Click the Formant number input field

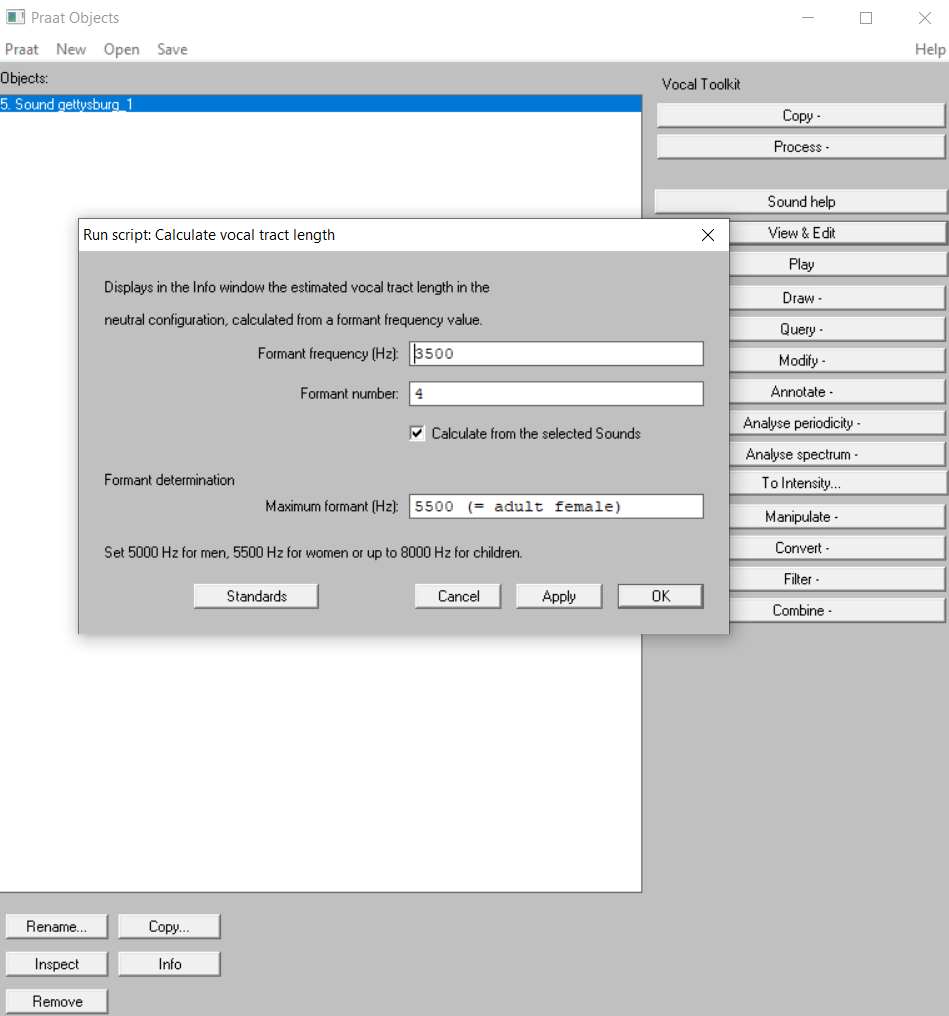coord(556,394)
